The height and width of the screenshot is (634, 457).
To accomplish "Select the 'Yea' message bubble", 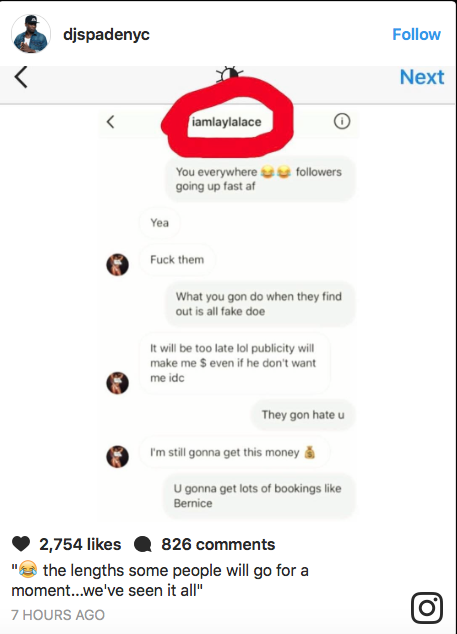I will [159, 223].
